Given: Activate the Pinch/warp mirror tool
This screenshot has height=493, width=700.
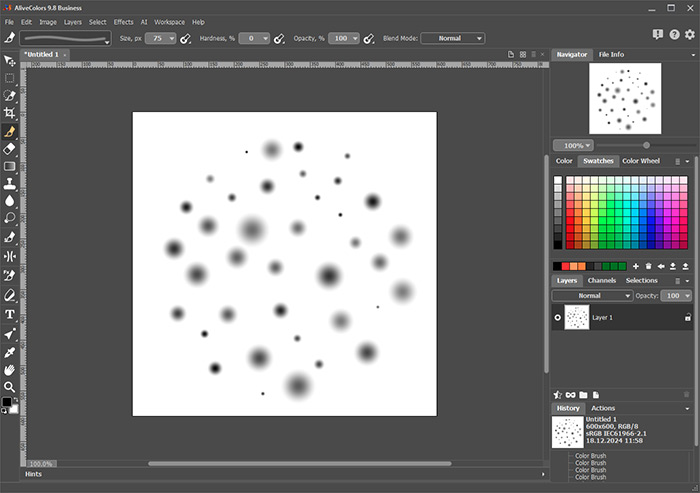Looking at the screenshot, I should tap(9, 256).
